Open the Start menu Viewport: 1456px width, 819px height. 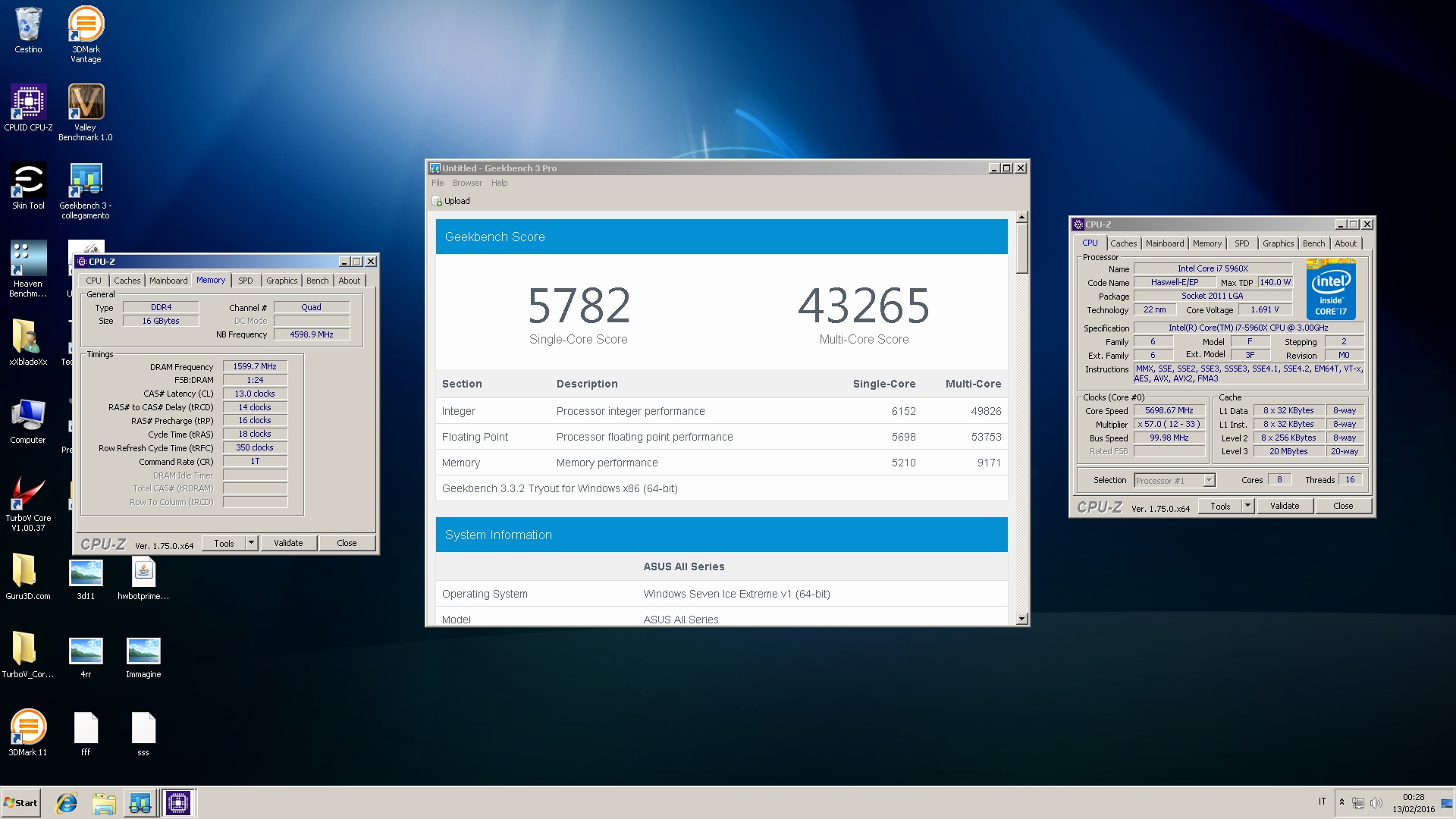click(21, 803)
